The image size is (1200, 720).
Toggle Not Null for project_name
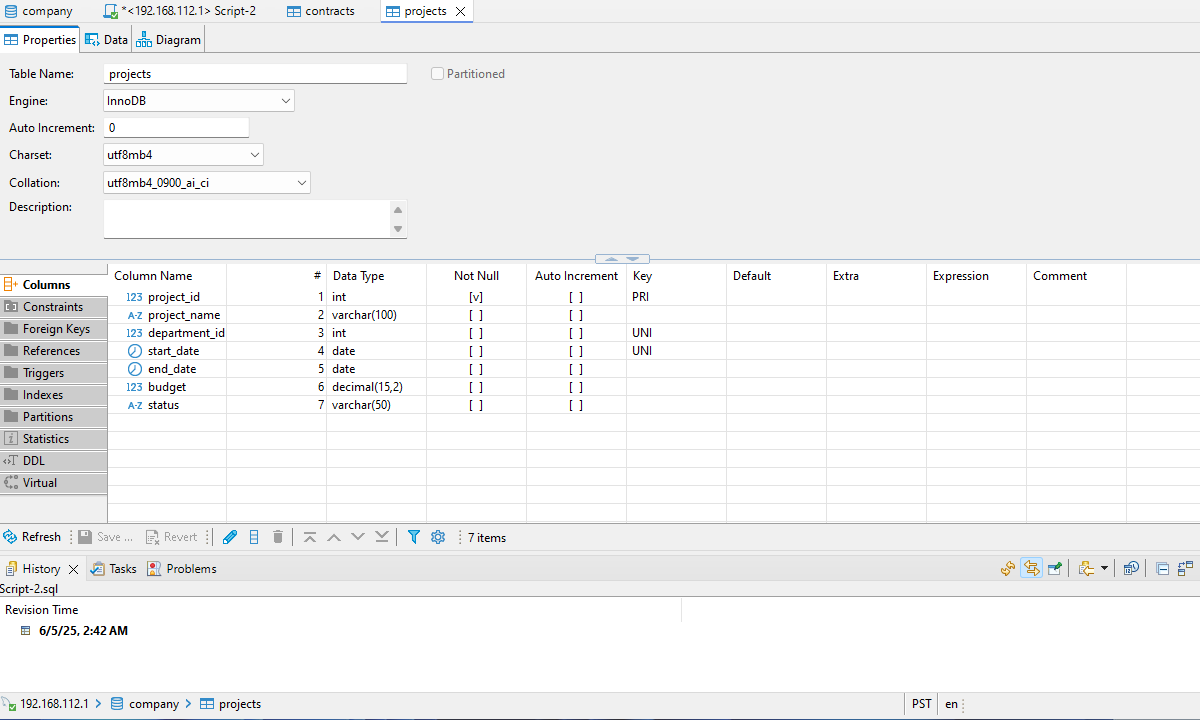pyautogui.click(x=476, y=315)
